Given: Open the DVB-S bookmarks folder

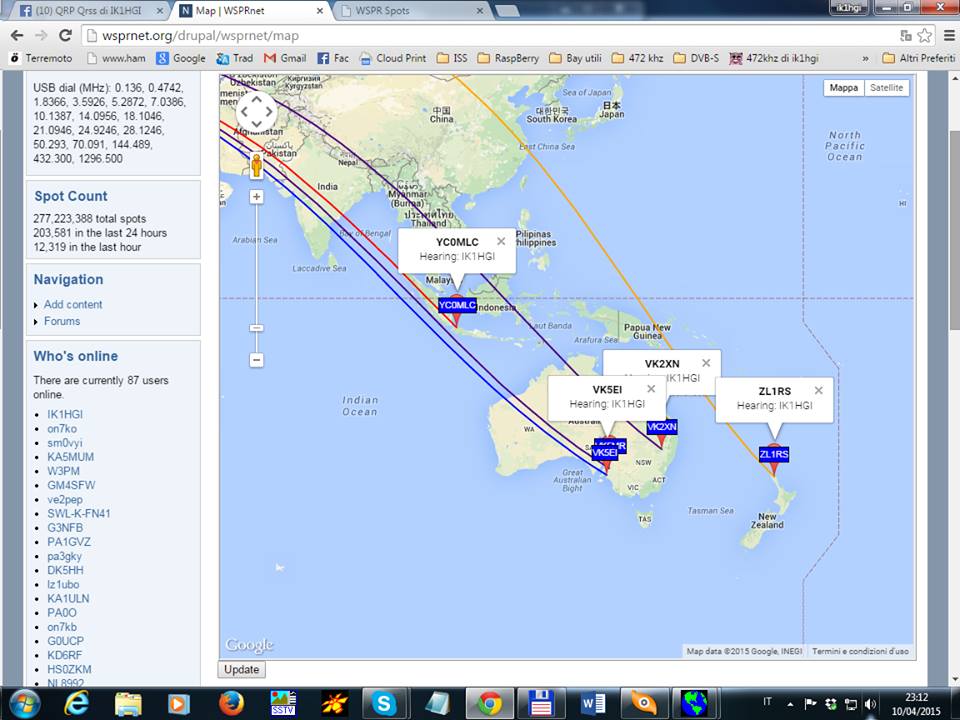Looking at the screenshot, I should 696,58.
